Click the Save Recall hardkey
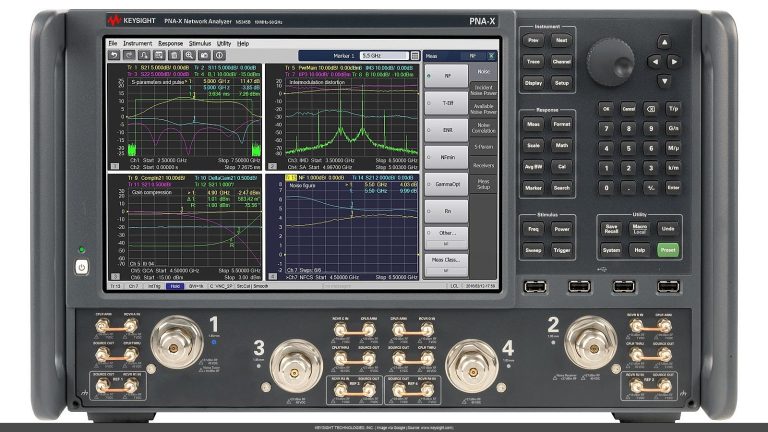768x432 pixels. click(x=611, y=229)
